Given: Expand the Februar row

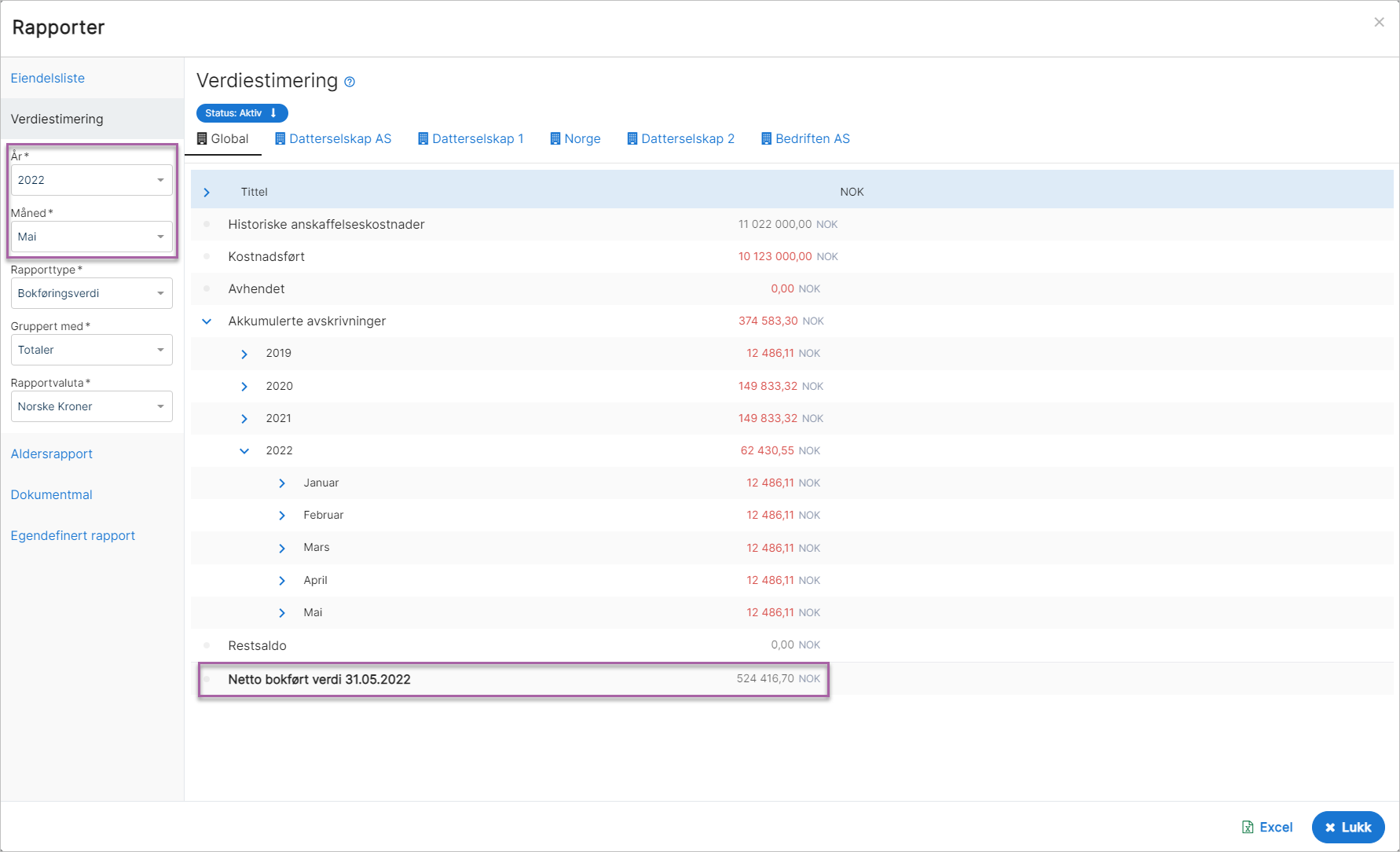Looking at the screenshot, I should 282,515.
